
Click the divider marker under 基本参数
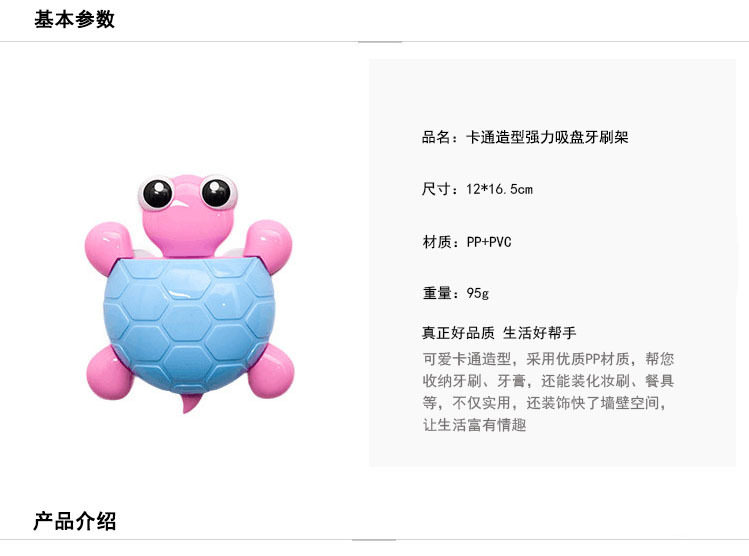pos(380,42)
